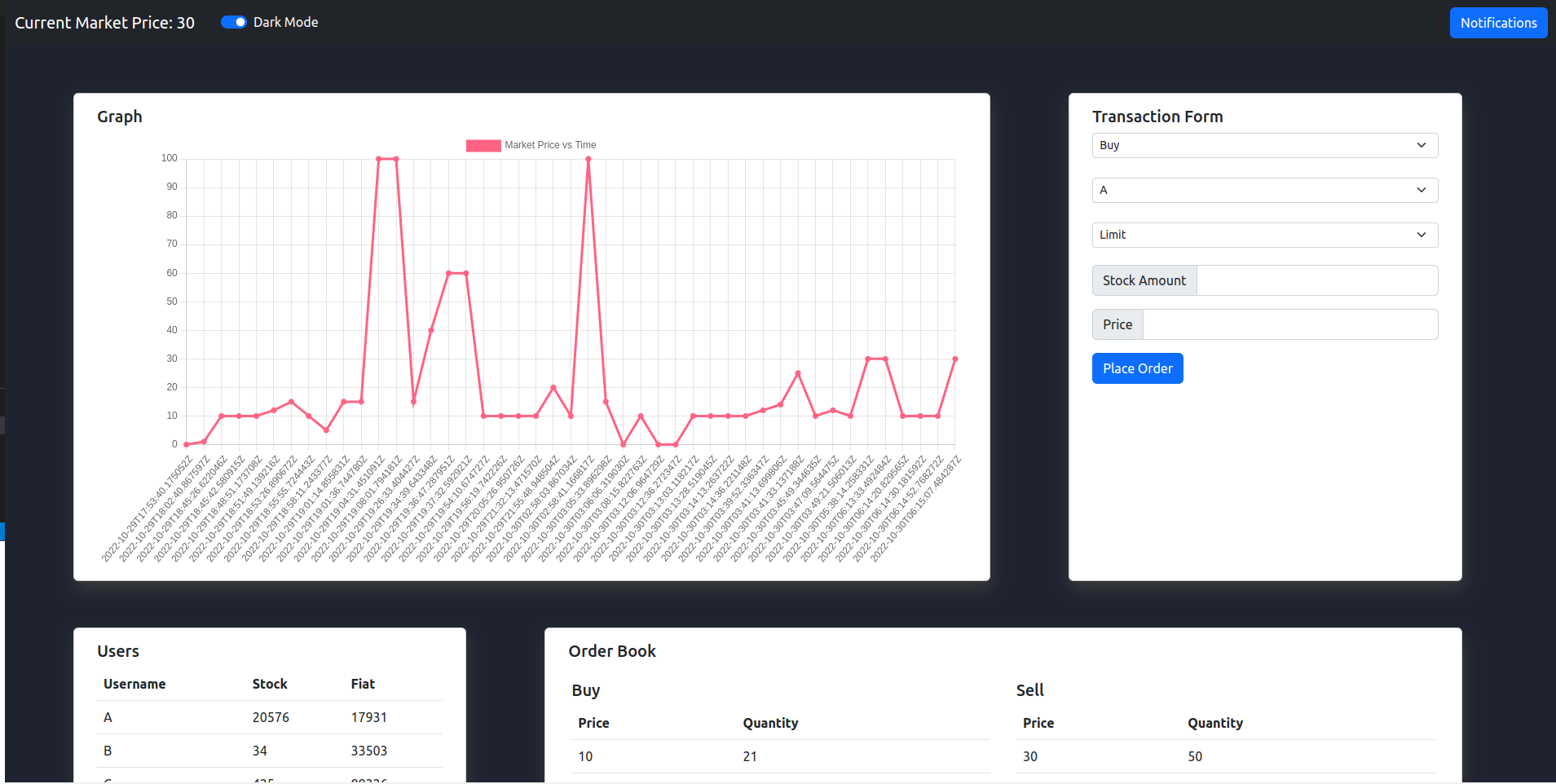
Task: Select the Dark Mode toggle switch knob
Action: (240, 22)
